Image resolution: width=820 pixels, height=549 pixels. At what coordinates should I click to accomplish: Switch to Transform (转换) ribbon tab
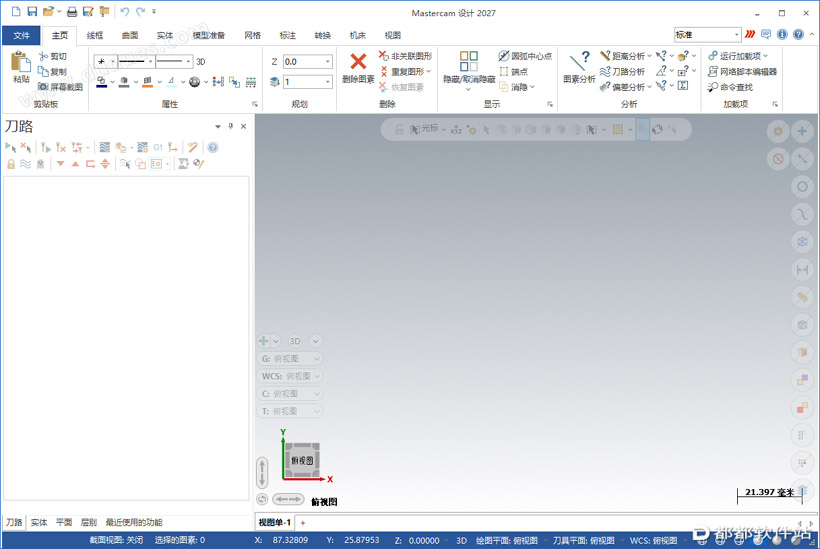point(323,35)
